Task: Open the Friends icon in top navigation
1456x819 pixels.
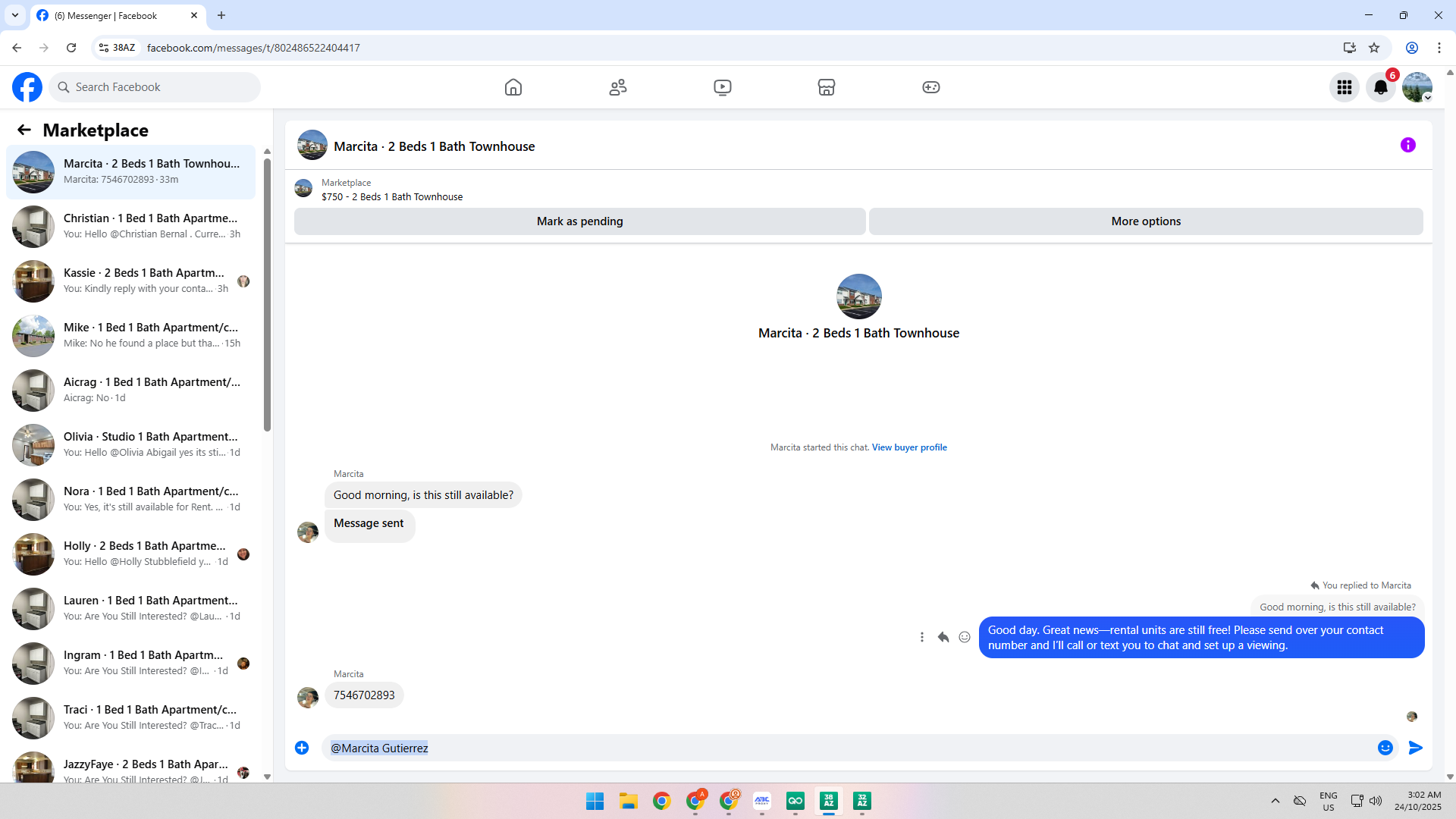Action: click(618, 87)
